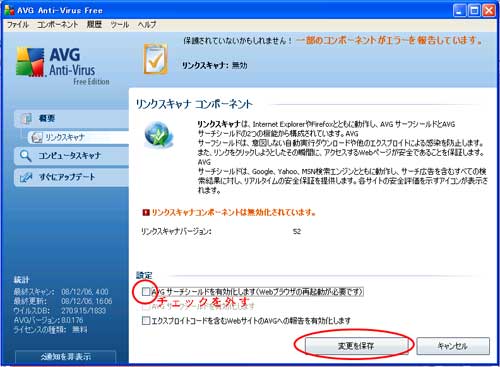This screenshot has height=367, width=500.
Task: Click the AVG logo
Action: click(63, 65)
